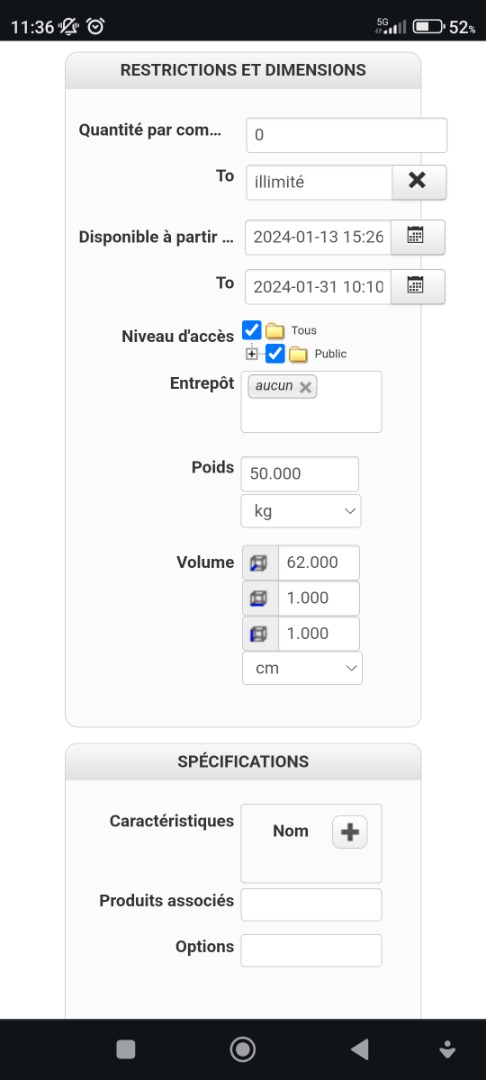Focus the Quantité par commande input field
486x1080 pixels.
(347, 135)
